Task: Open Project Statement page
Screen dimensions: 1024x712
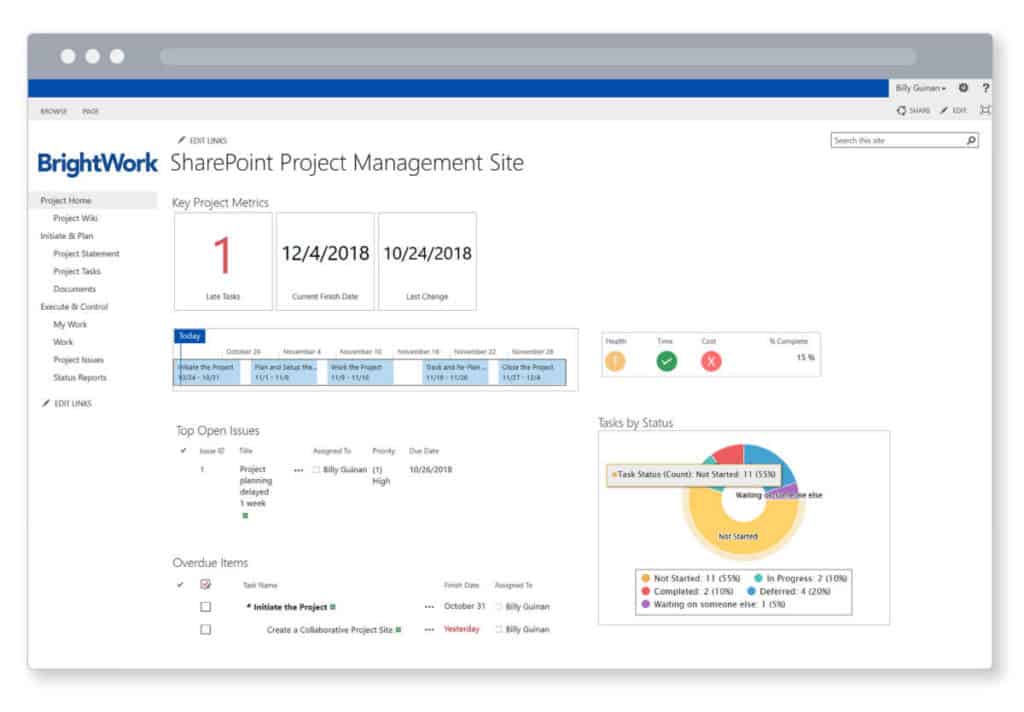Action: [x=86, y=253]
